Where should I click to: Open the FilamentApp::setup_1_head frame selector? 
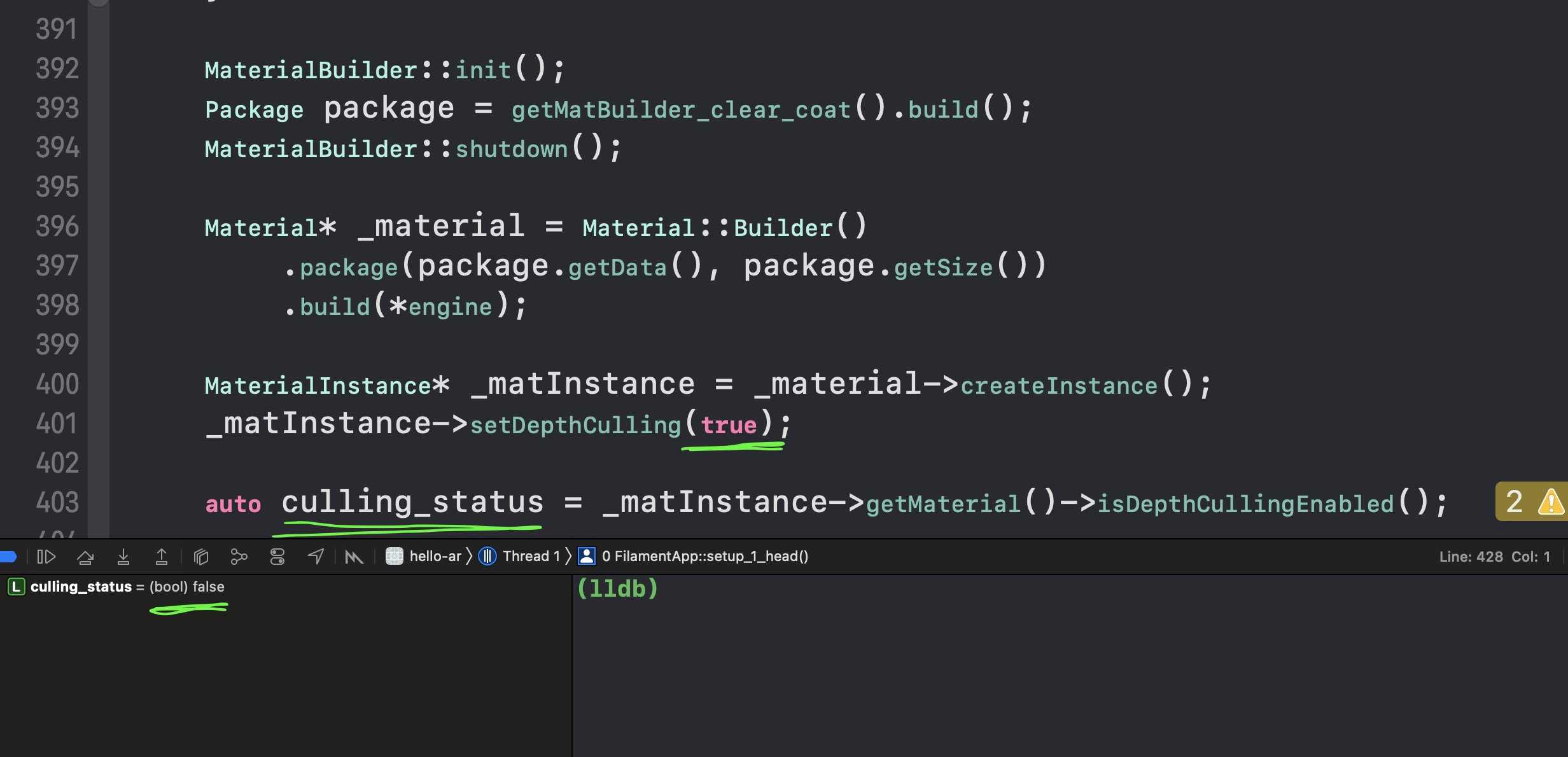pyautogui.click(x=705, y=556)
